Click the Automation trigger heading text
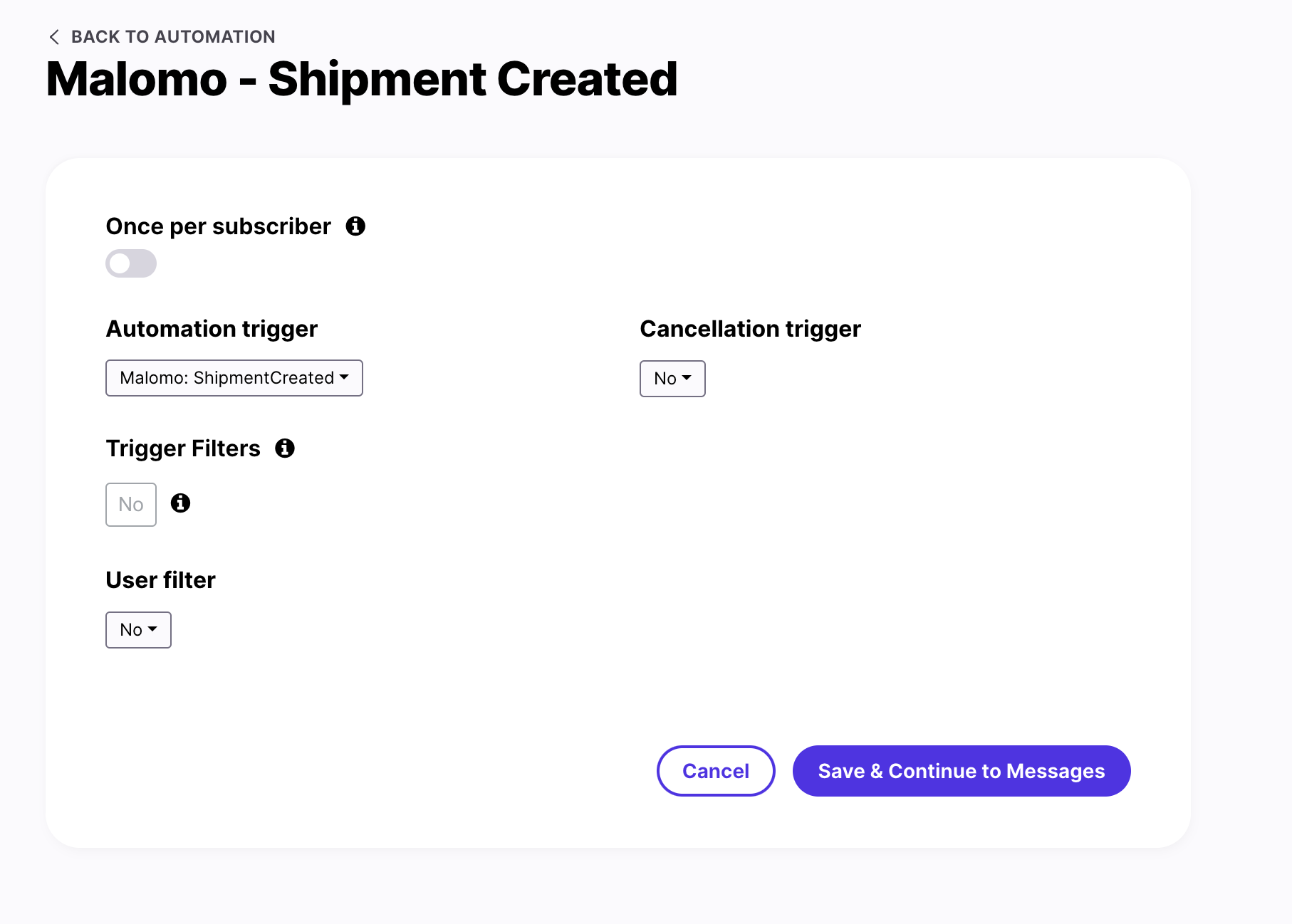This screenshot has width=1292, height=924. tap(212, 329)
